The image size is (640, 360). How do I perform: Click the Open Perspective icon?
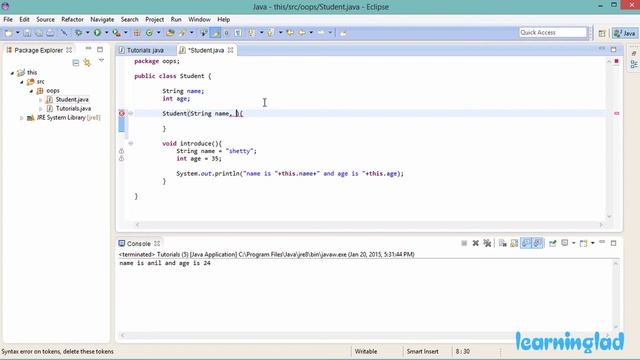(x=602, y=33)
